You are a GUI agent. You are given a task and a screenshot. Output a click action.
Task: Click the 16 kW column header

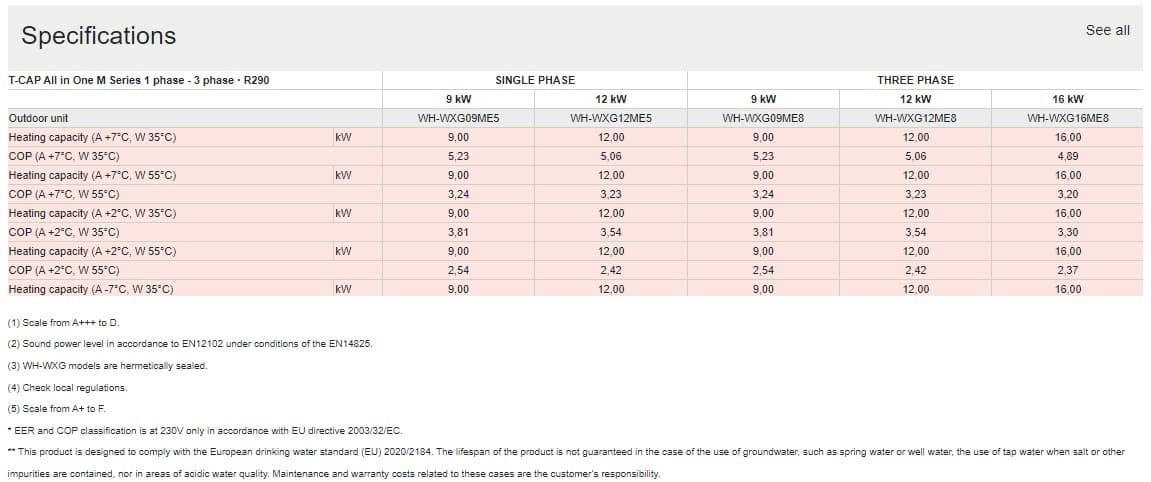pos(1067,99)
